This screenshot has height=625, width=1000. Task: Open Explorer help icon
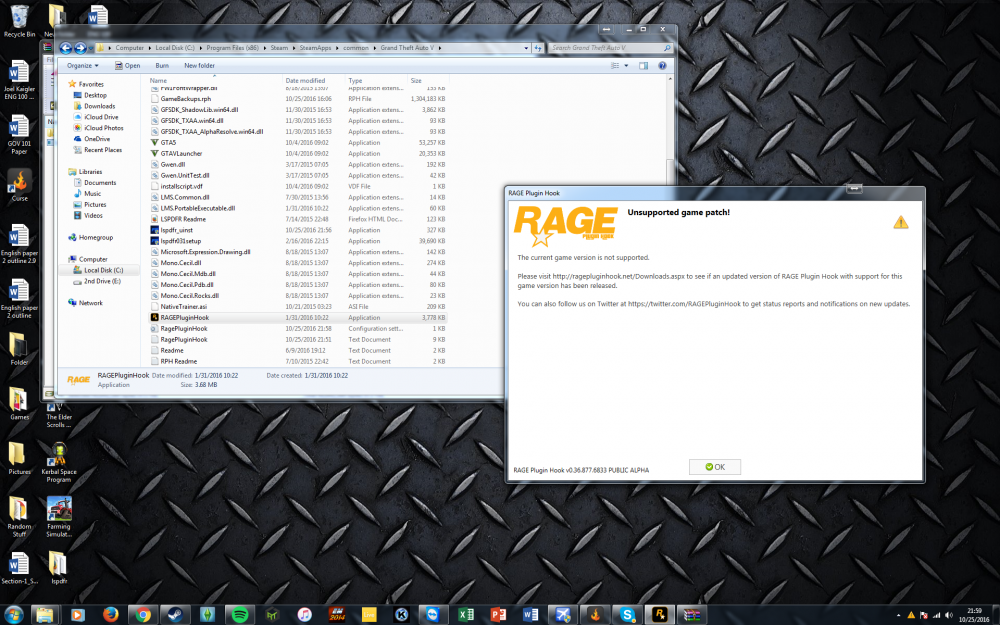tap(662, 66)
